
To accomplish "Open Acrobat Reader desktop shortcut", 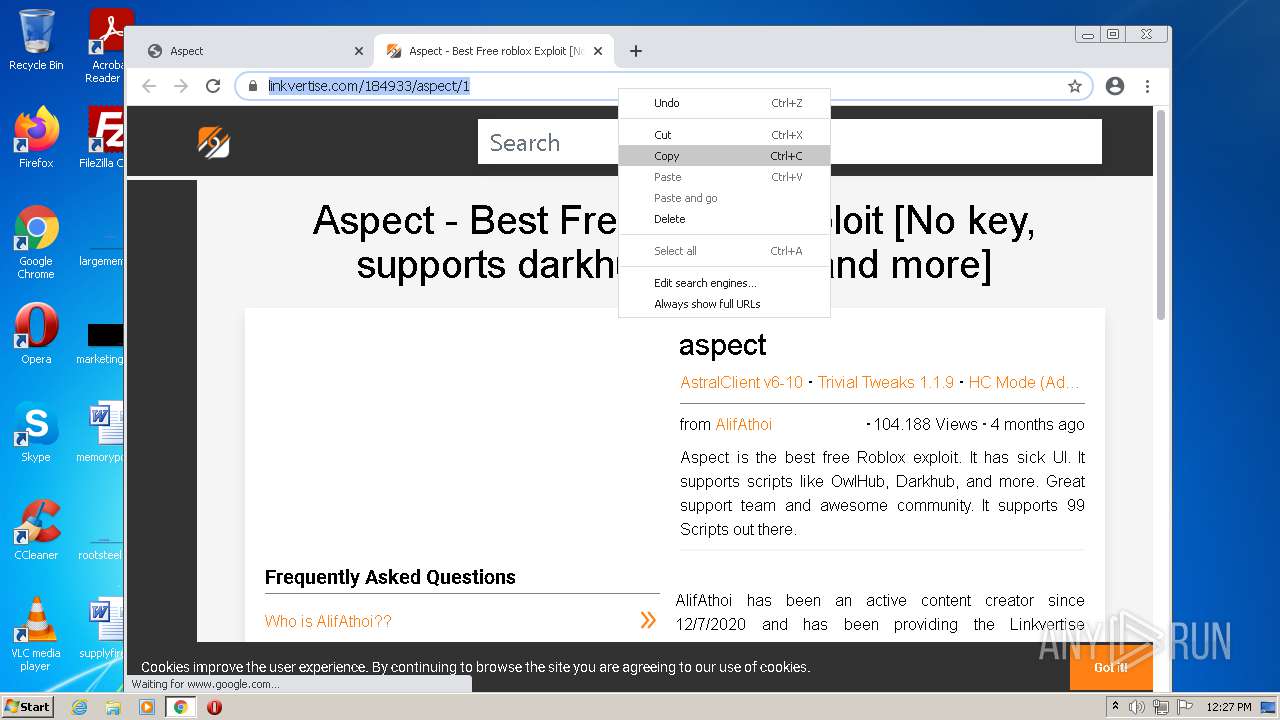I will [105, 45].
